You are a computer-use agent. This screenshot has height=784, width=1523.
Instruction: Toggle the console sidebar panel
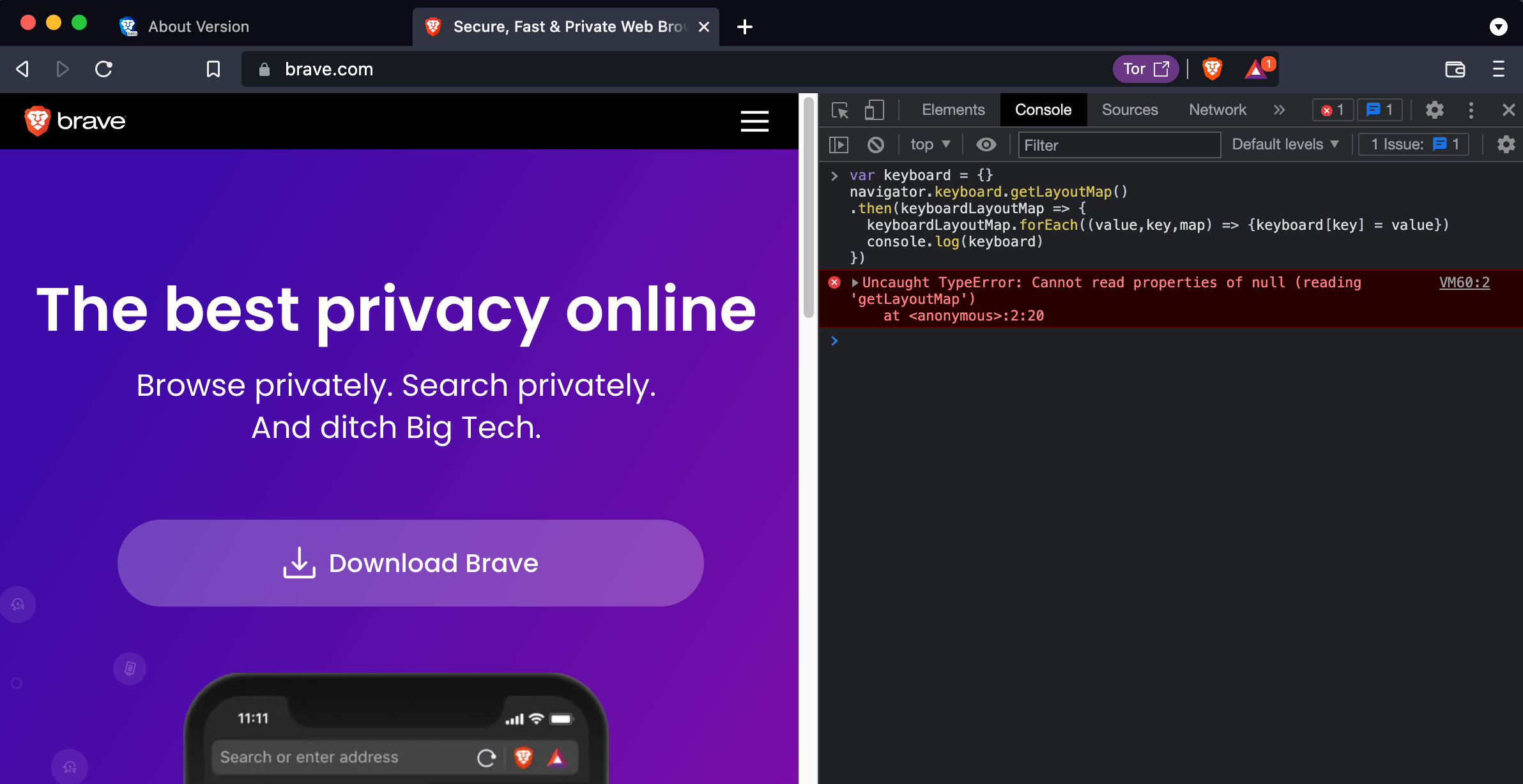(x=840, y=144)
